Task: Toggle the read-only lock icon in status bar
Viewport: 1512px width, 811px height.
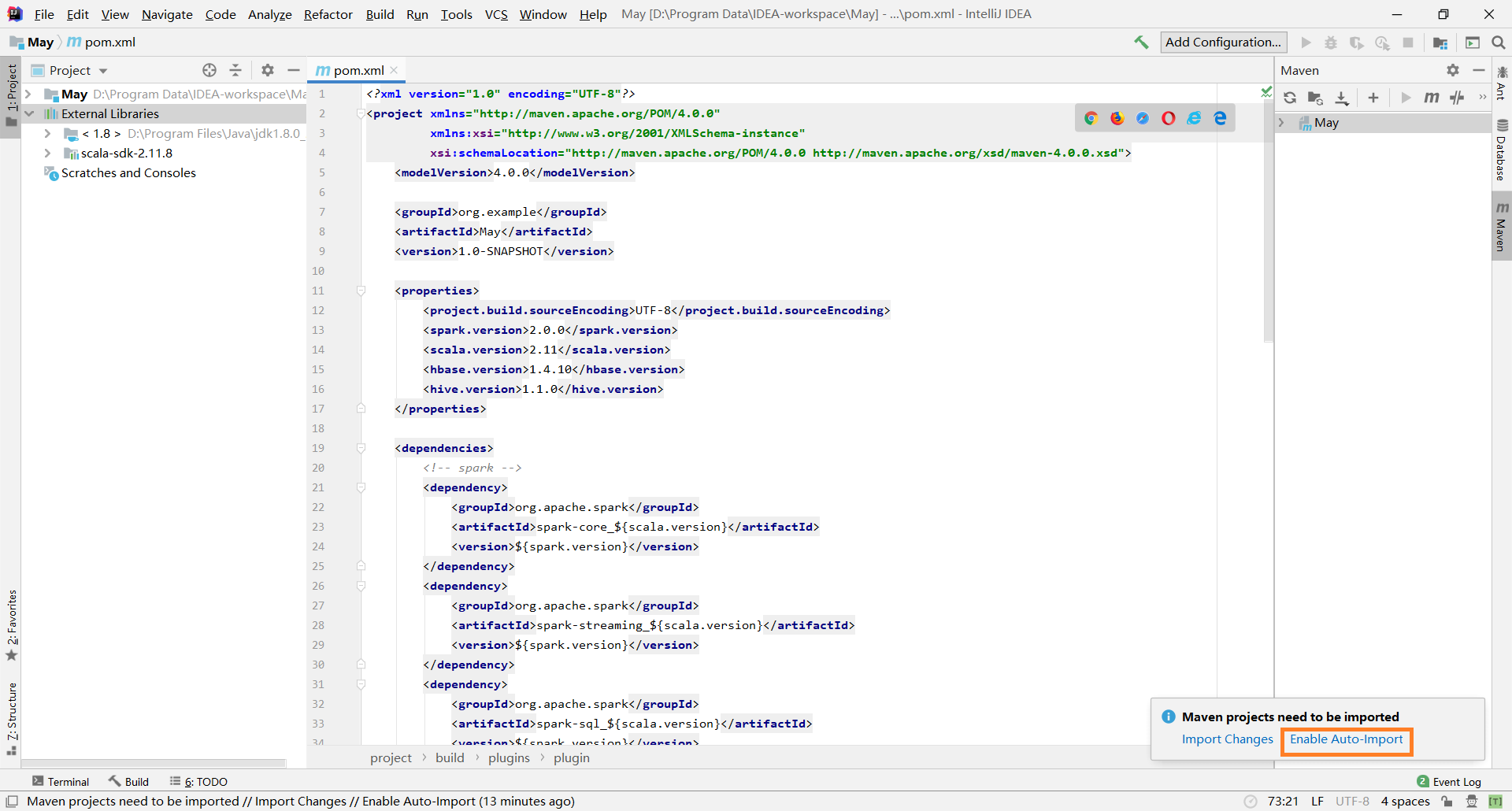Action: click(x=1447, y=802)
